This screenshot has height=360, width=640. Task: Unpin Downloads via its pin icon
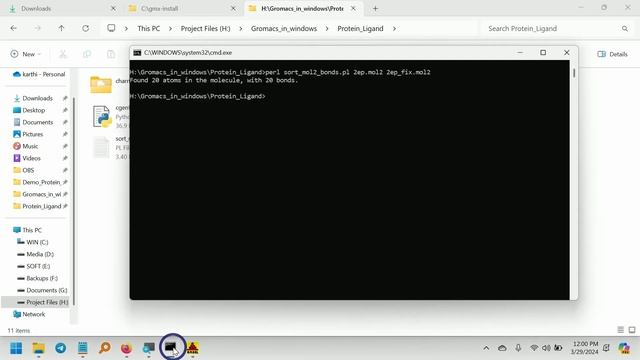pos(65,98)
